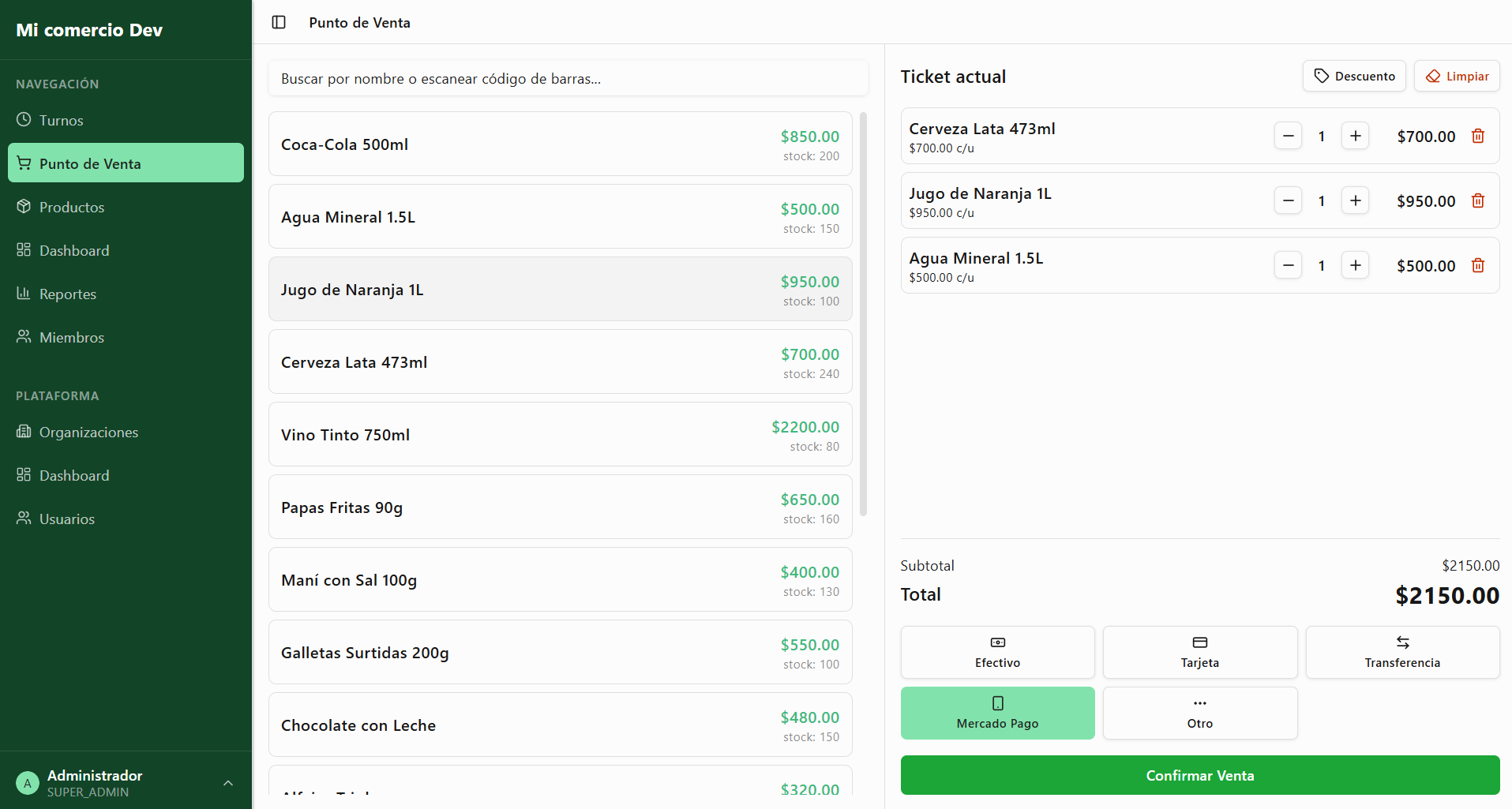Click the Punto de Venta page title
This screenshot has height=809, width=1512.
pyautogui.click(x=359, y=23)
